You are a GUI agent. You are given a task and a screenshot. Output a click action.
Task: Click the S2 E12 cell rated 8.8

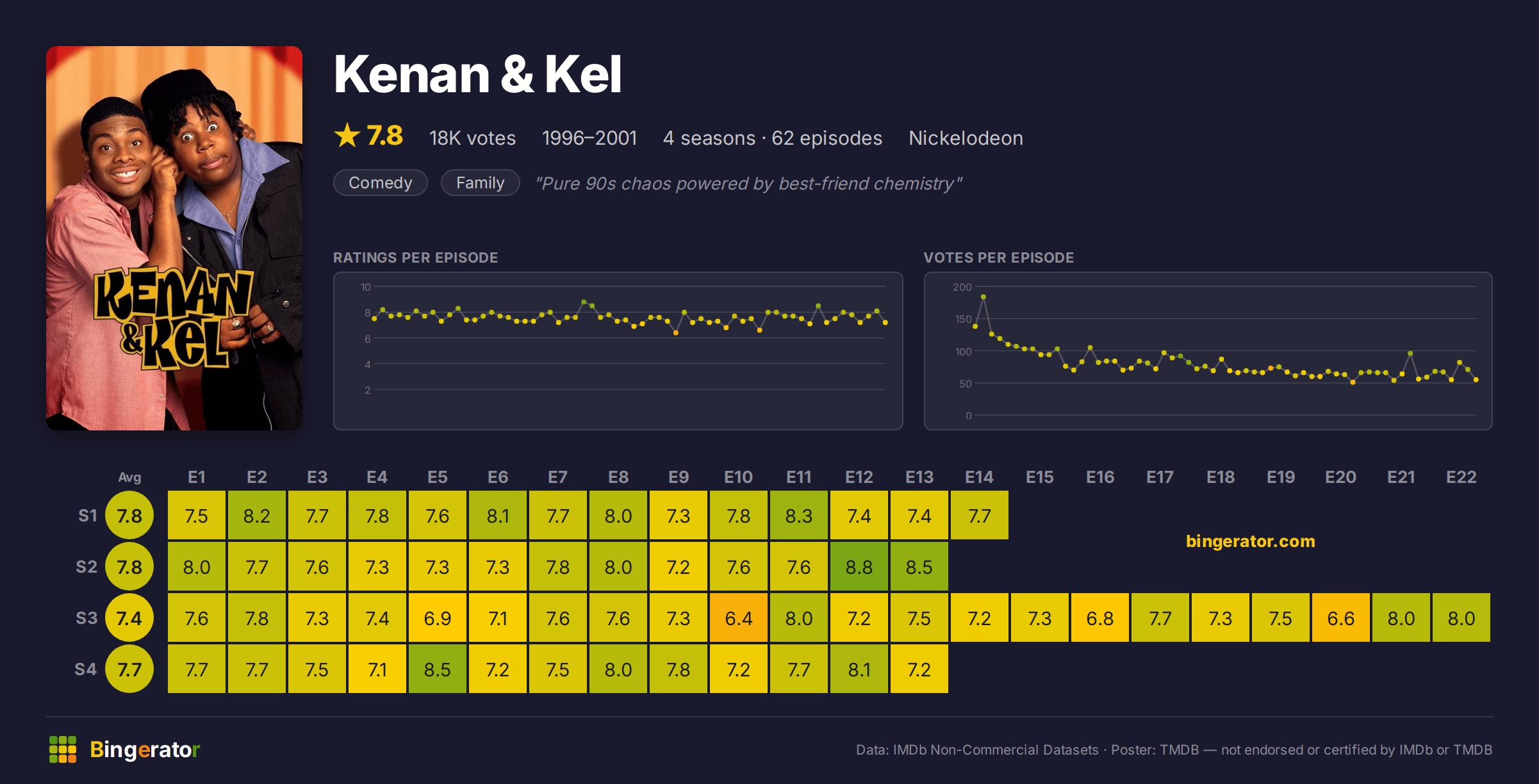pos(859,567)
